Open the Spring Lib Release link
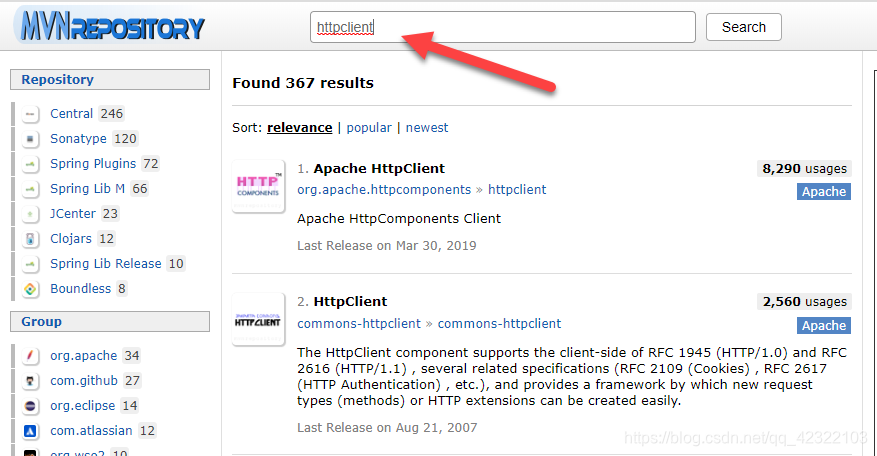 [x=106, y=264]
